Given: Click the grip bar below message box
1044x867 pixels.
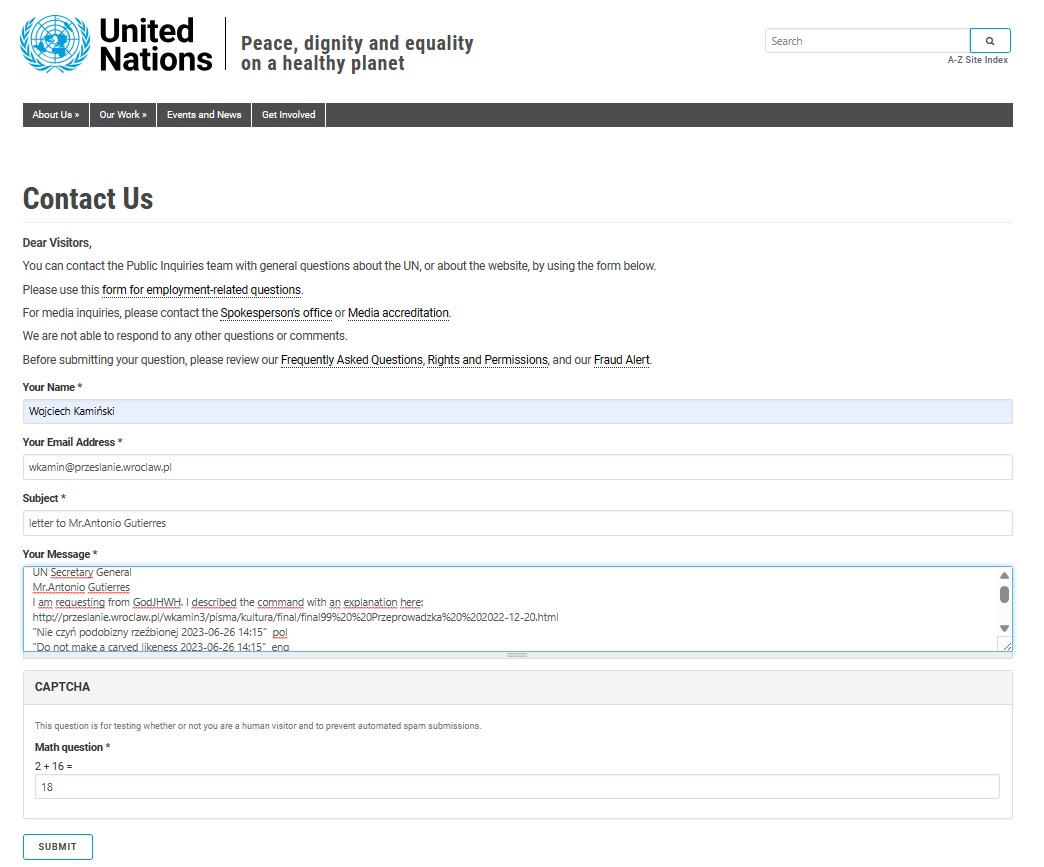Looking at the screenshot, I should pyautogui.click(x=517, y=655).
